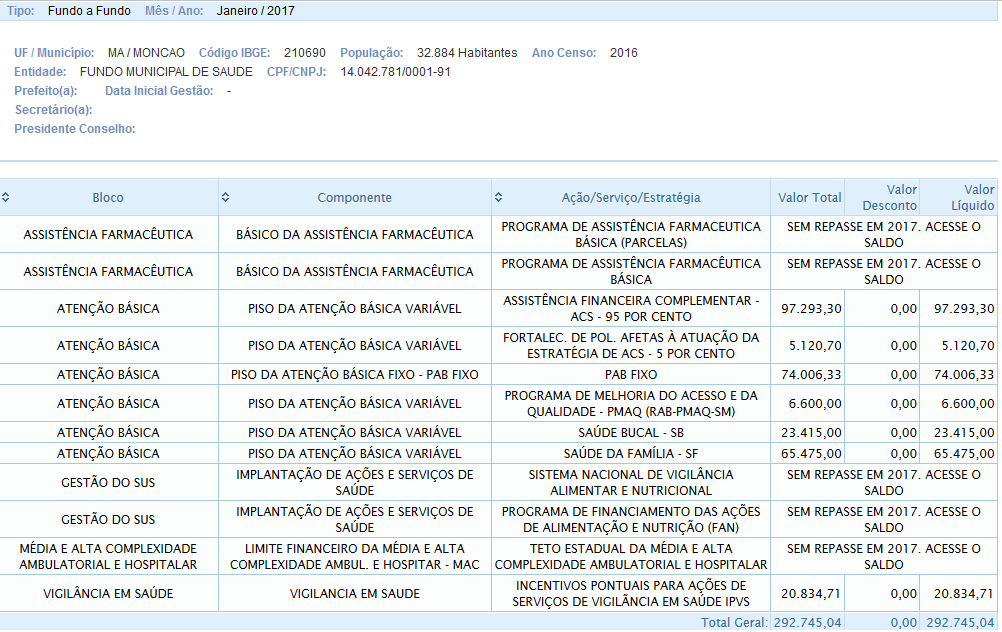Open the saldo notice in the Vigilância Alimentar row
Viewport: 1002px width, 632px height.
[883, 483]
